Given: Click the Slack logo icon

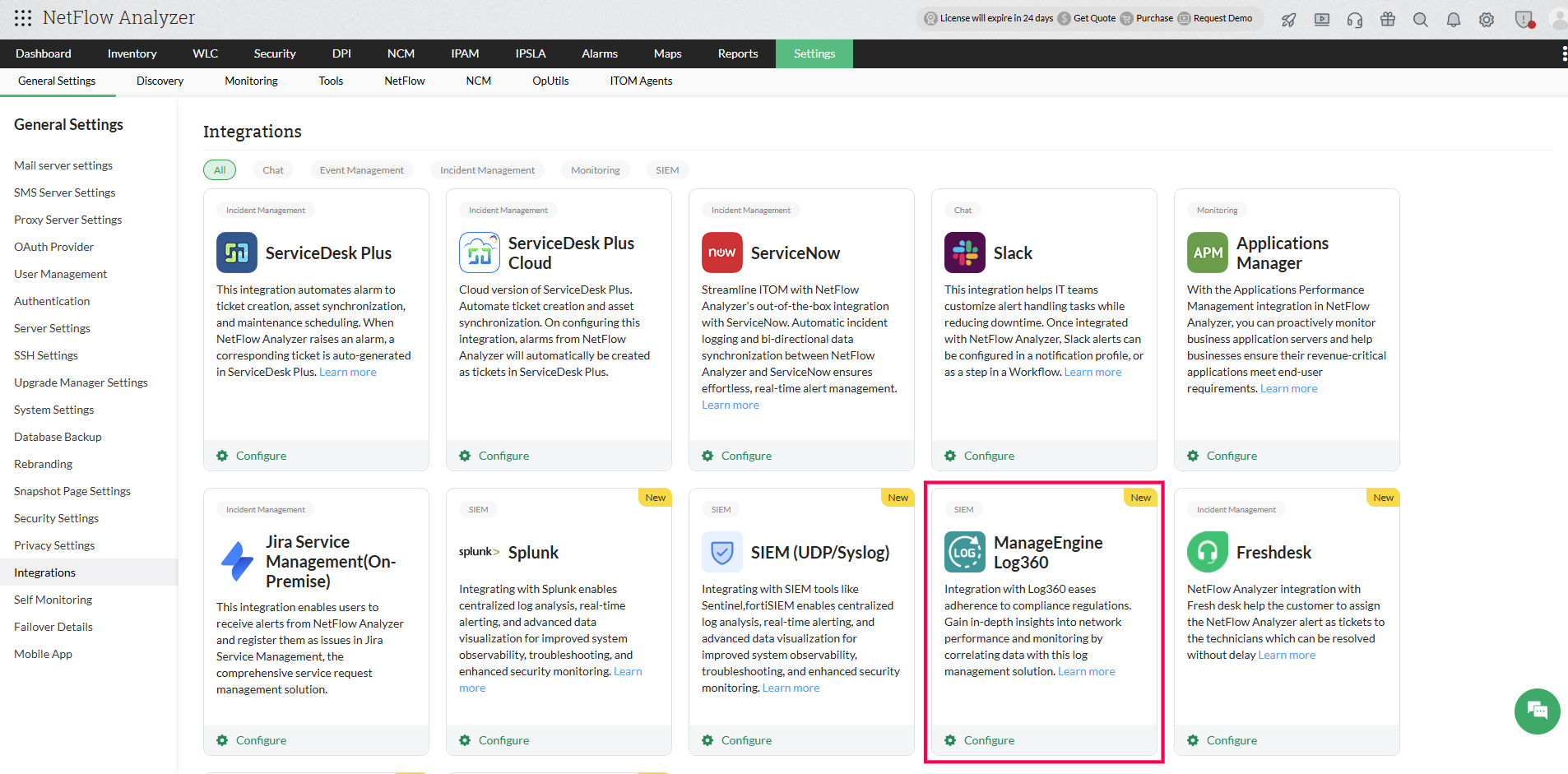Looking at the screenshot, I should point(965,253).
